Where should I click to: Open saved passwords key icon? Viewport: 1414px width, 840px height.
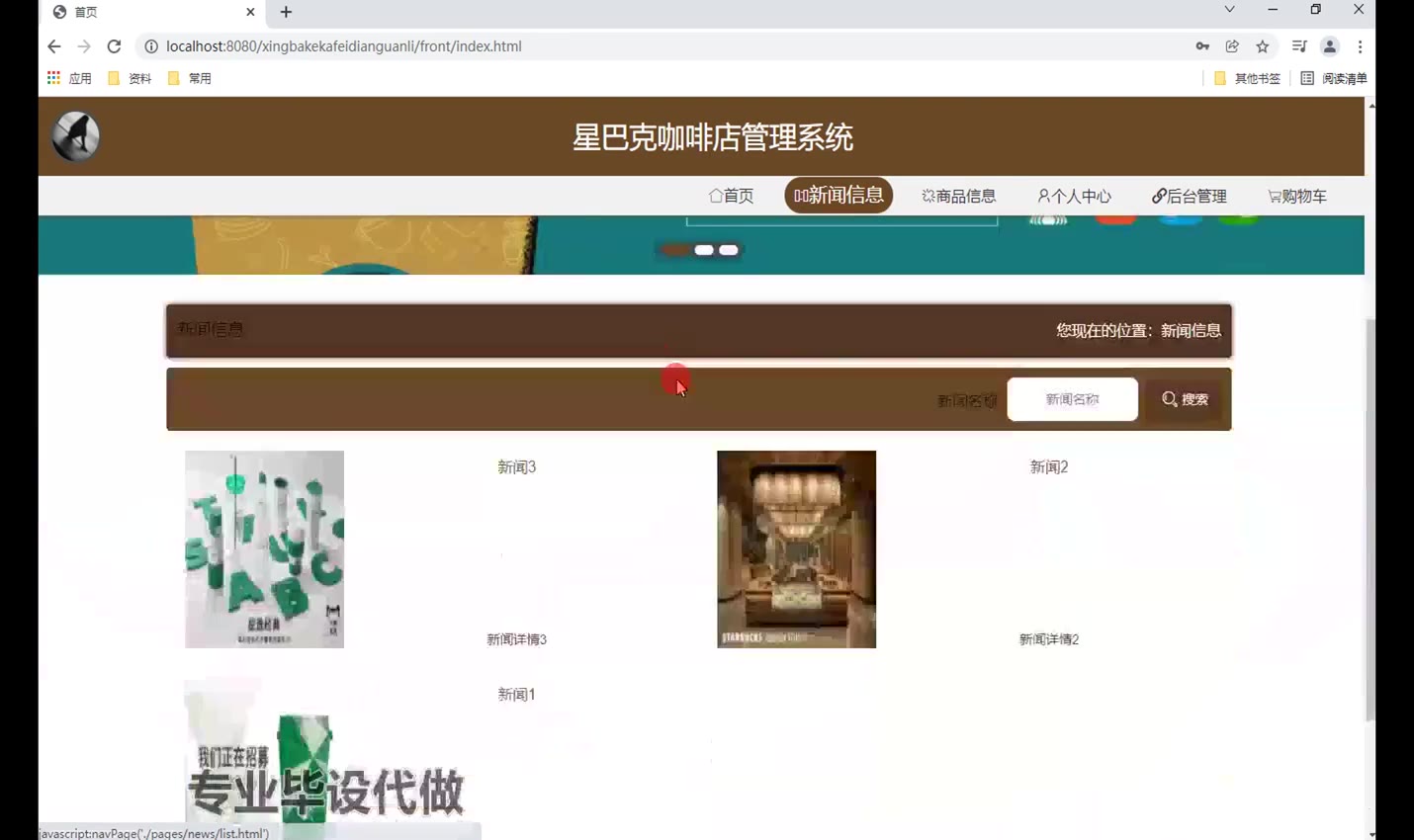click(x=1202, y=46)
